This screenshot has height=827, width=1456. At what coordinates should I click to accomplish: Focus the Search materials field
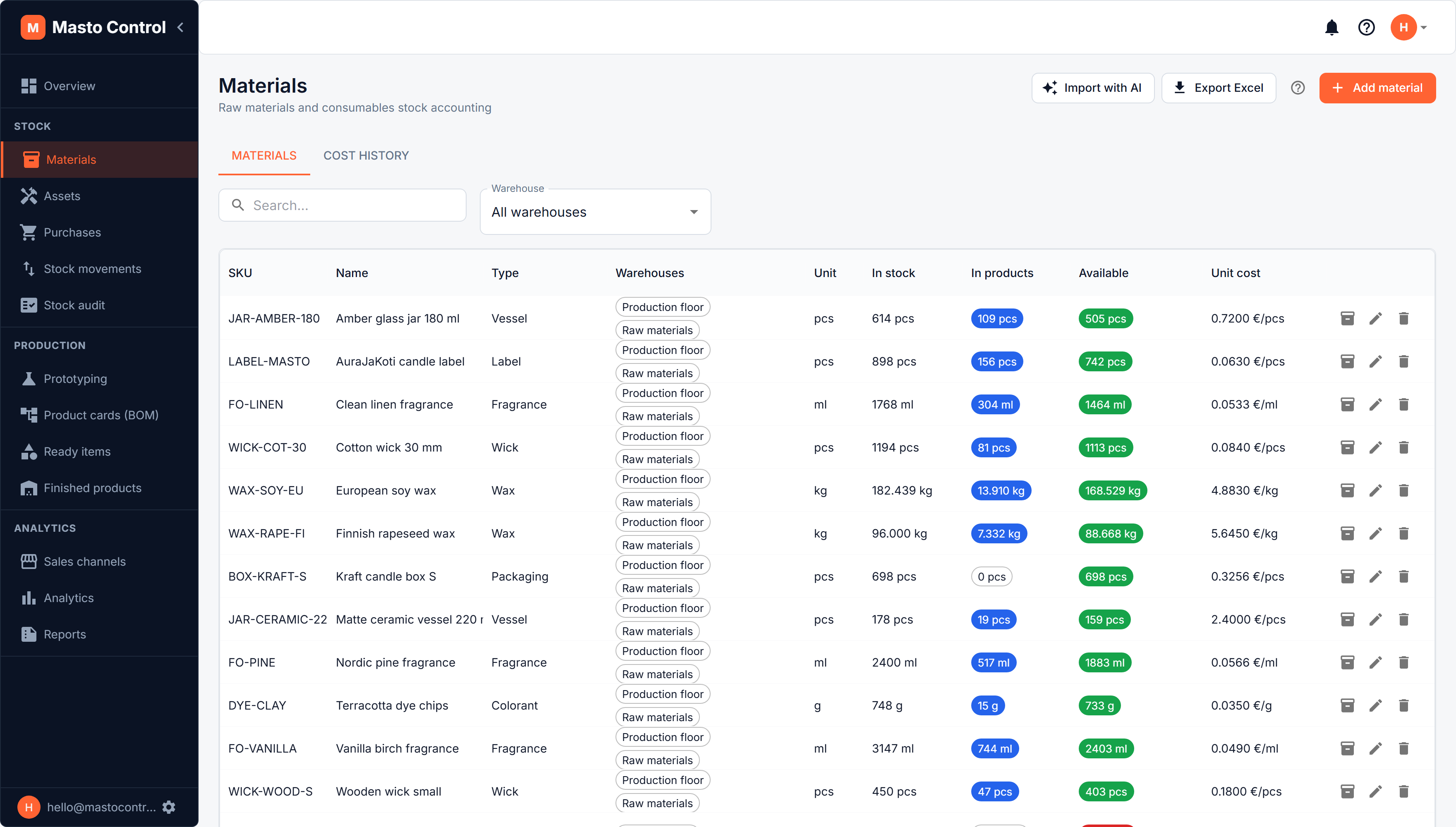click(x=342, y=205)
